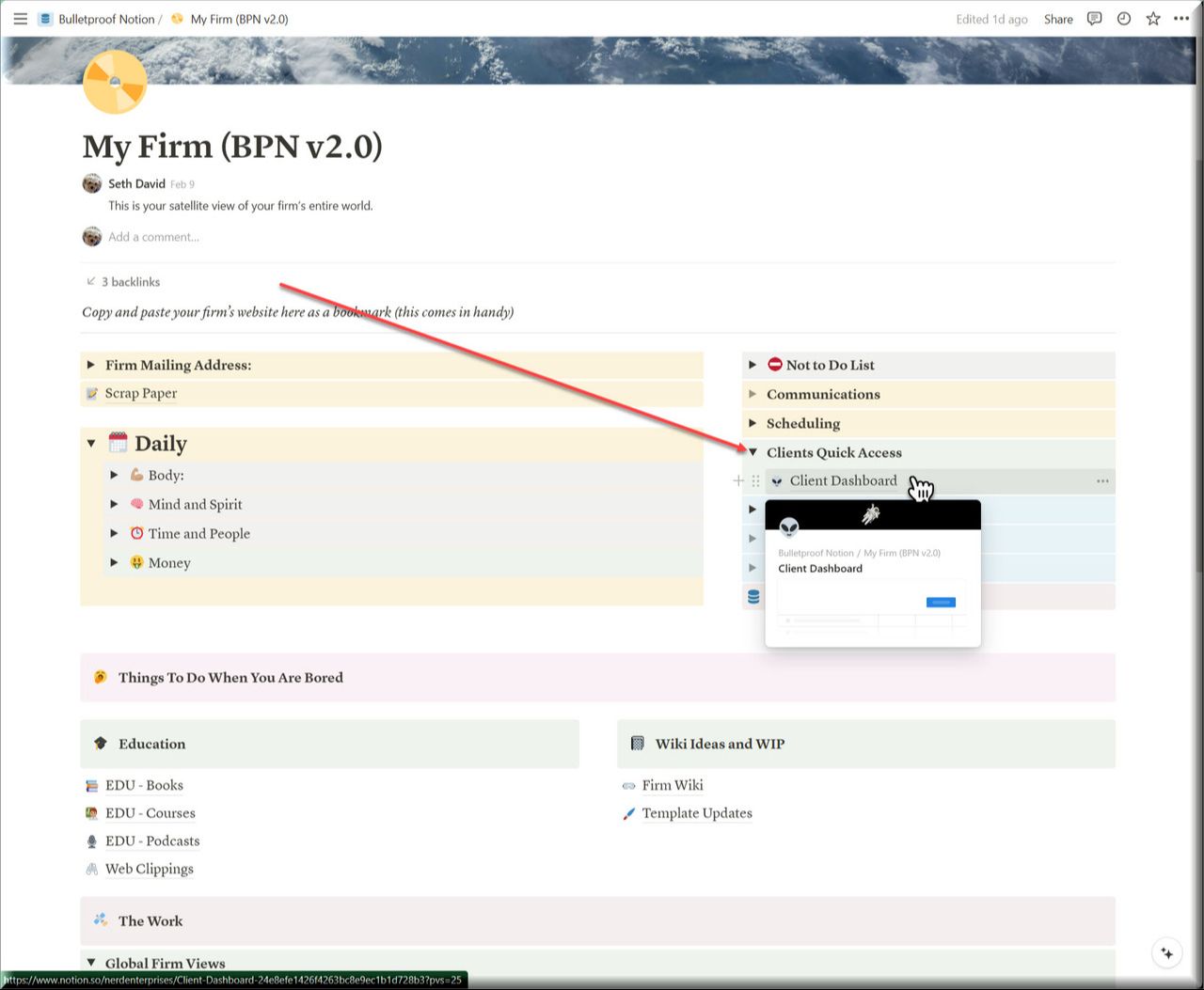Viewport: 1204px width, 990px height.
Task: Click the alien icon in the preview card
Action: [x=789, y=526]
